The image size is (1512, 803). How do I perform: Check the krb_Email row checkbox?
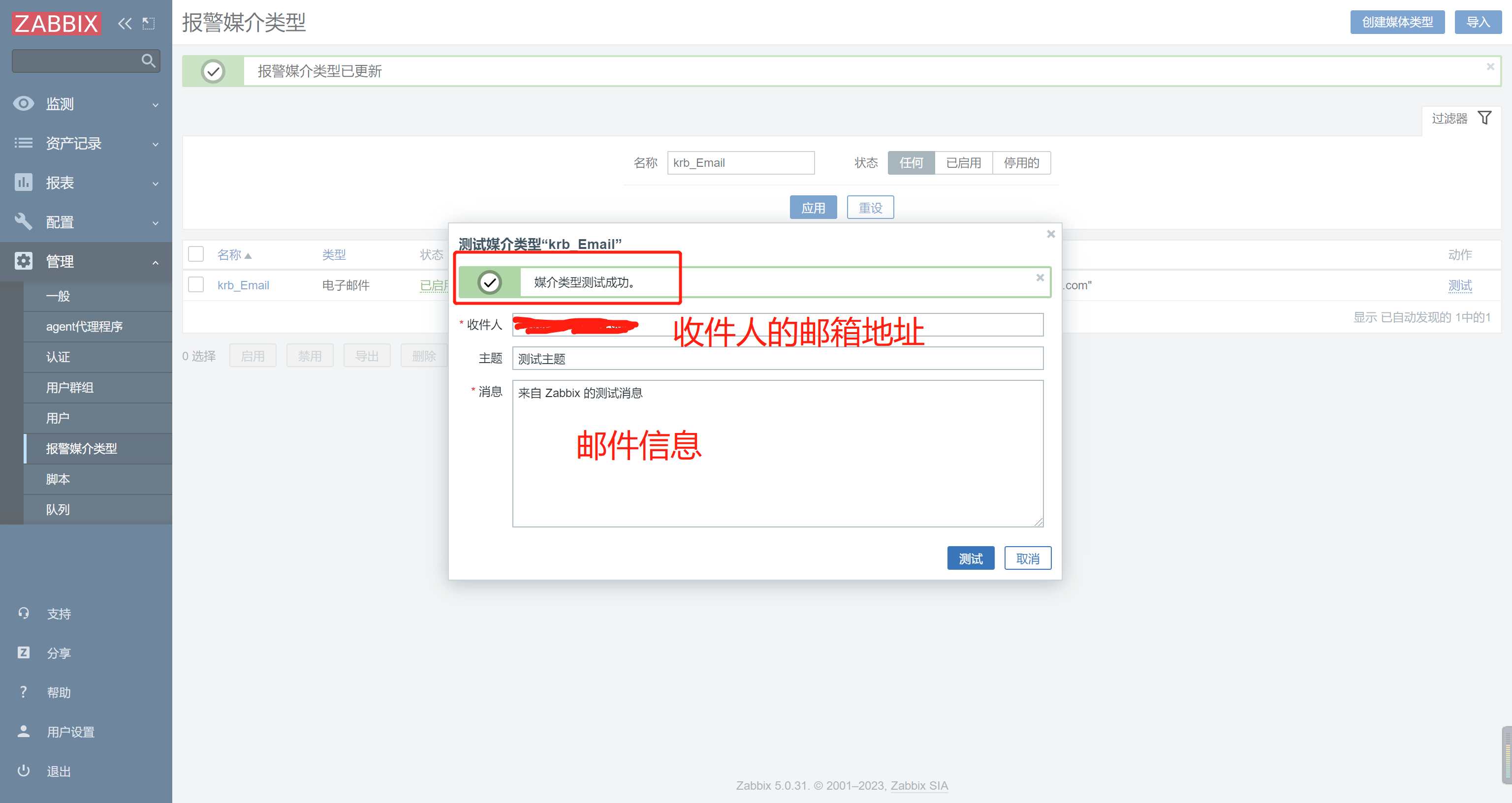[196, 285]
